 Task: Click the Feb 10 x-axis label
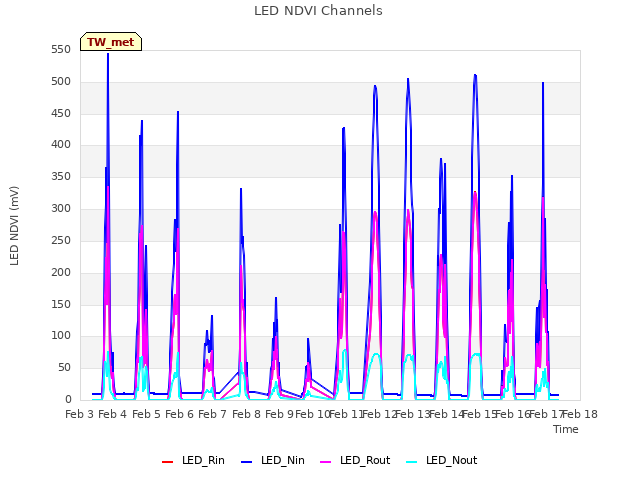pyautogui.click(x=312, y=414)
